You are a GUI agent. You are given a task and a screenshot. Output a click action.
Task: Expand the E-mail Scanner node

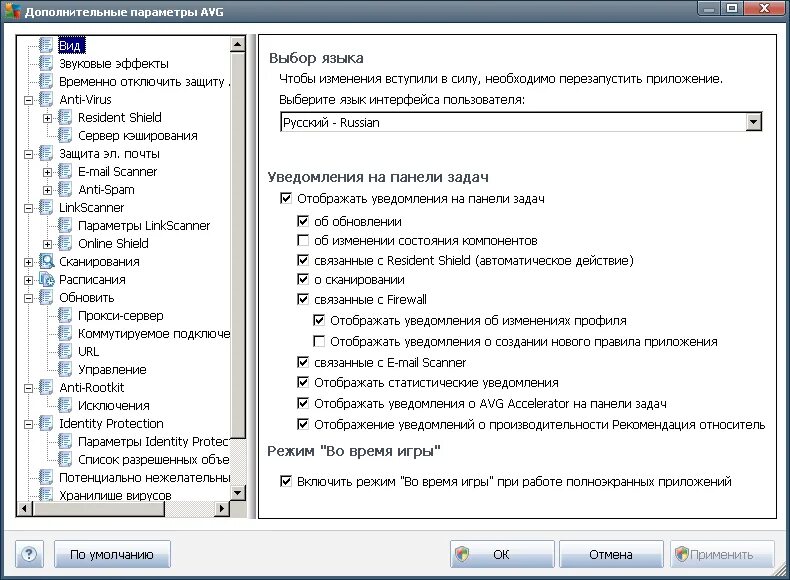point(47,172)
